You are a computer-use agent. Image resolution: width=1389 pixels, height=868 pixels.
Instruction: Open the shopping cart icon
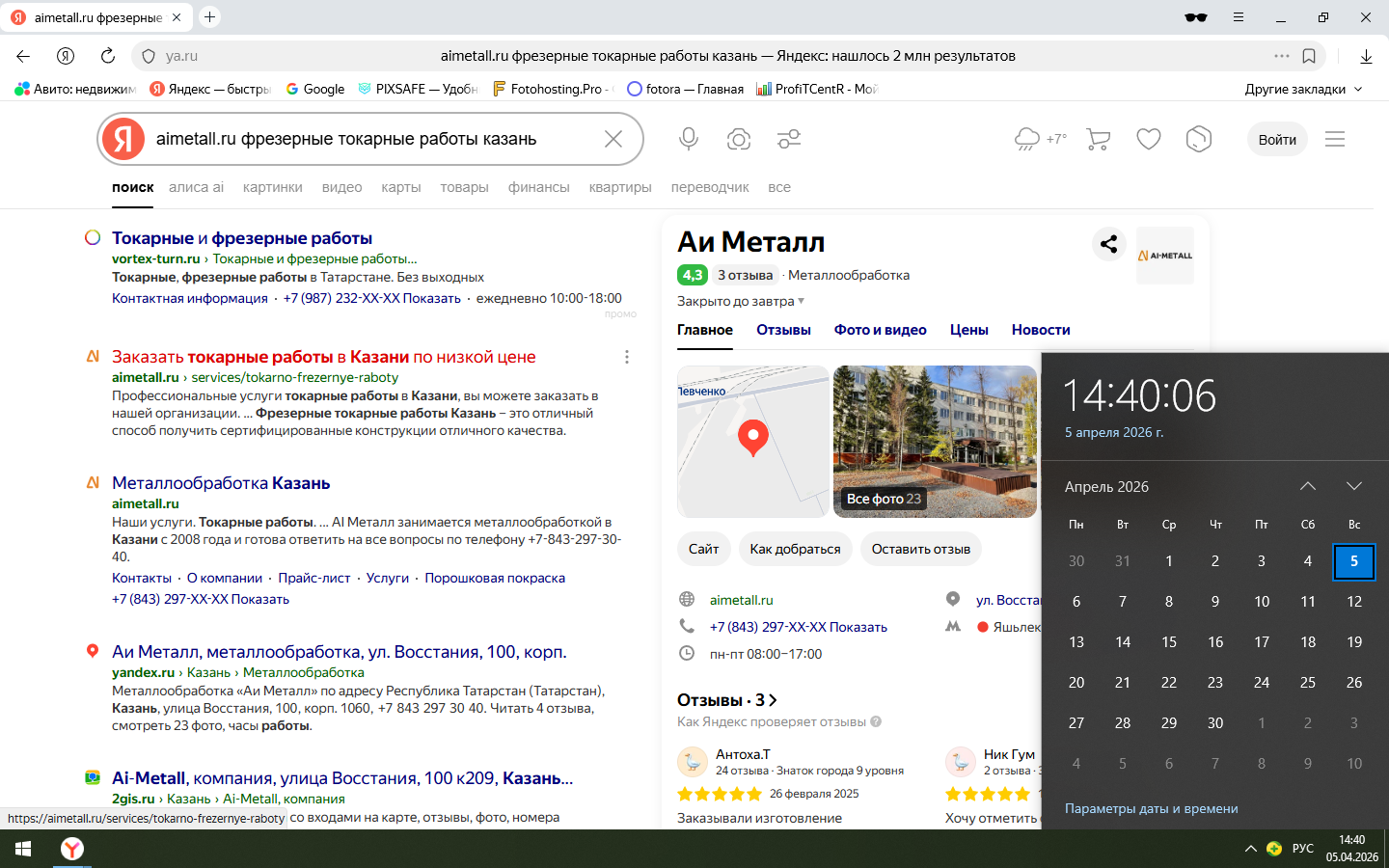coord(1098,139)
